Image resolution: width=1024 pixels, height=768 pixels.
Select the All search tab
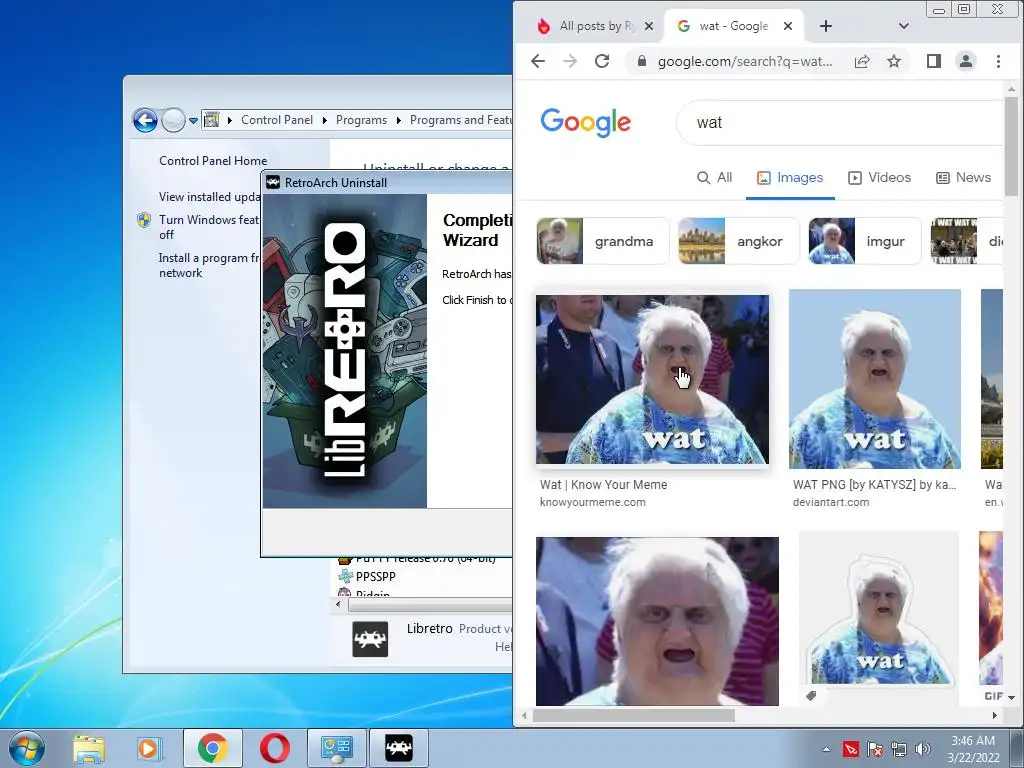[714, 178]
